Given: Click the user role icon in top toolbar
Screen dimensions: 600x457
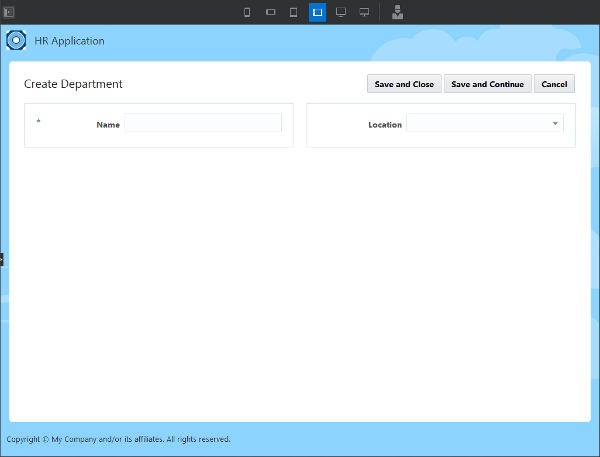Looking at the screenshot, I should coord(398,12).
